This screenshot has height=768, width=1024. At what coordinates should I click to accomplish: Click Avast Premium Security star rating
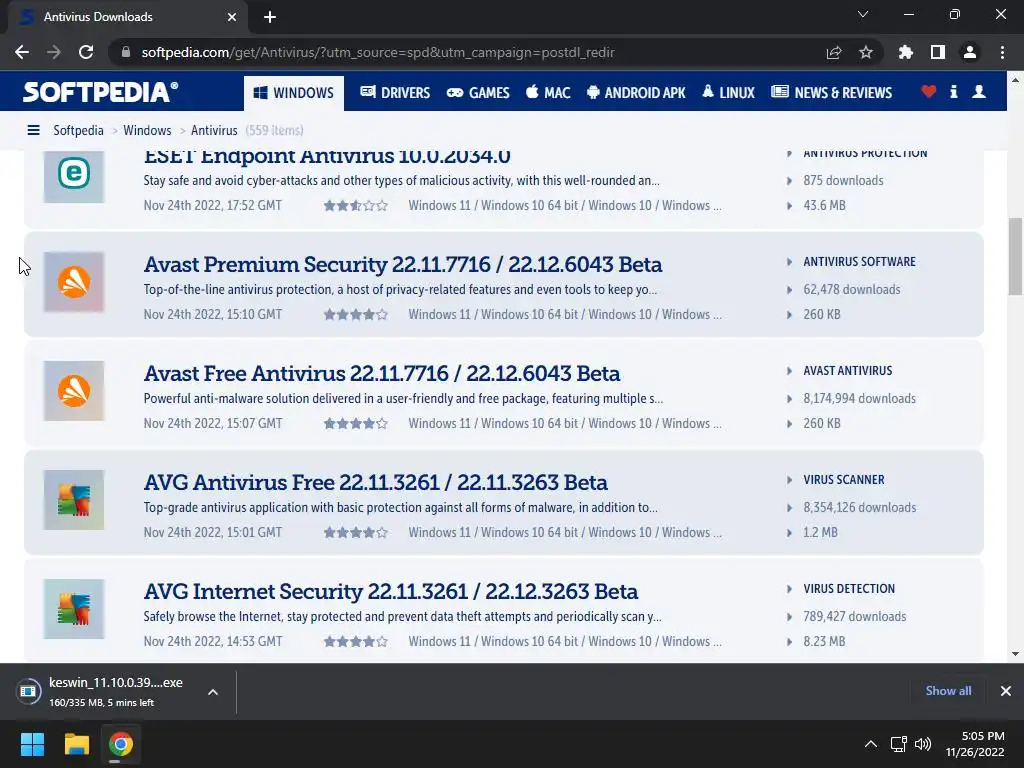pos(356,315)
